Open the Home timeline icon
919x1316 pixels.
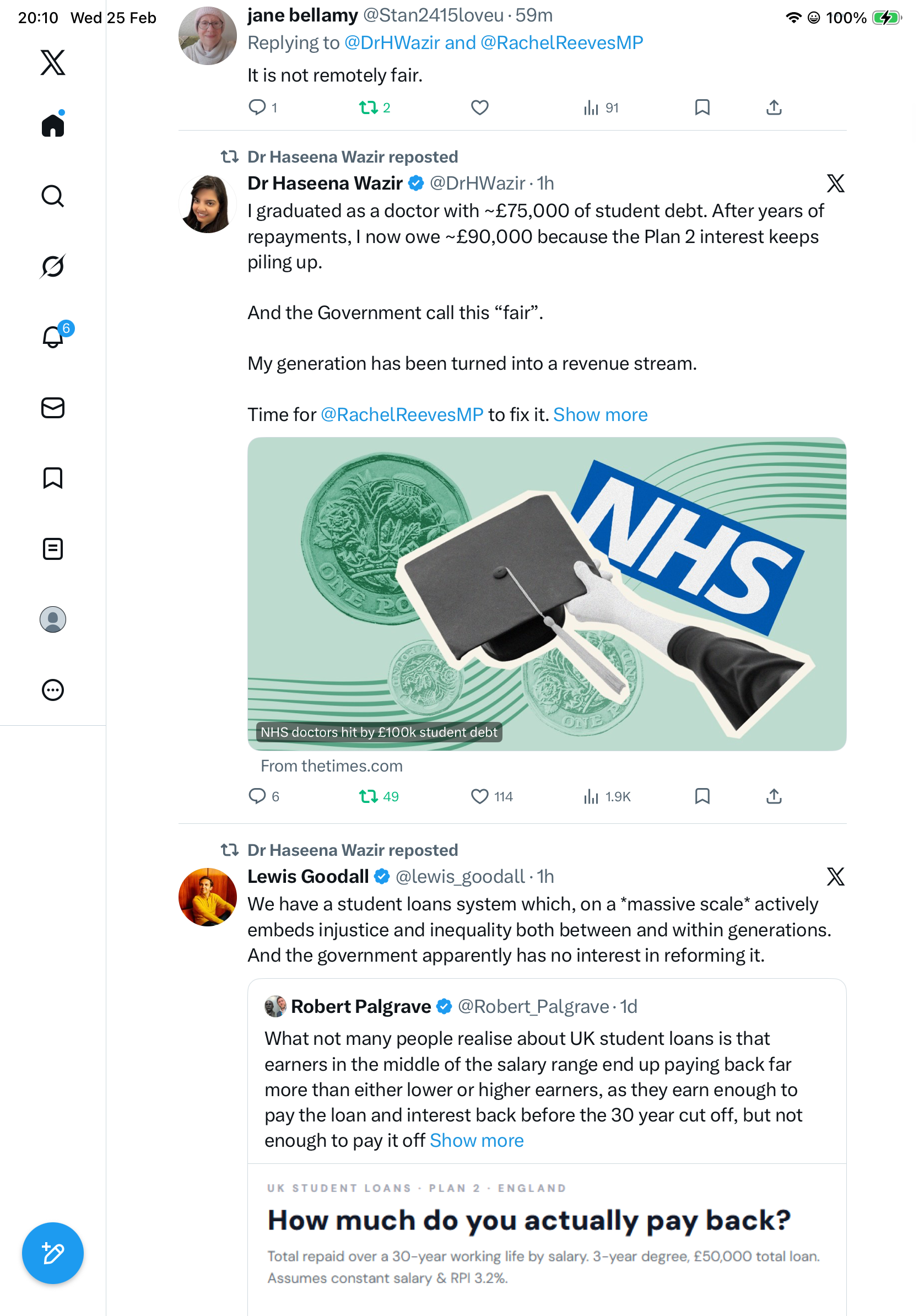(x=53, y=125)
